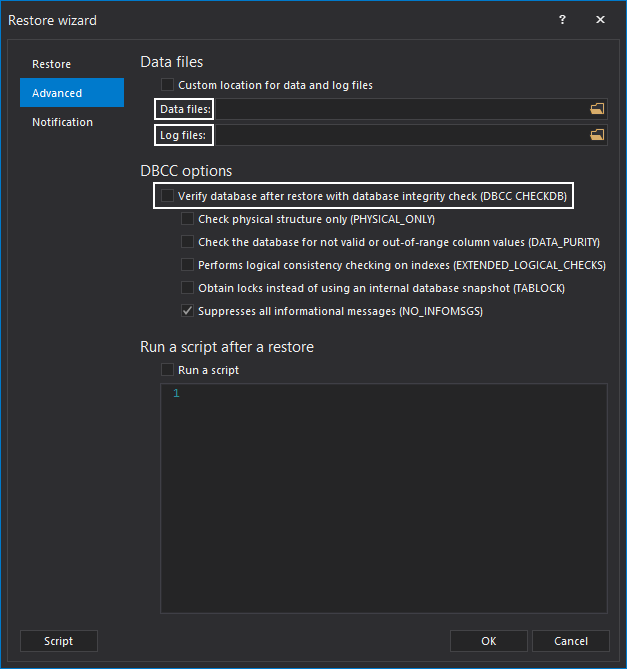Screen dimensions: 627x669
Task: Enable the Run a script checkbox
Action: point(167,370)
